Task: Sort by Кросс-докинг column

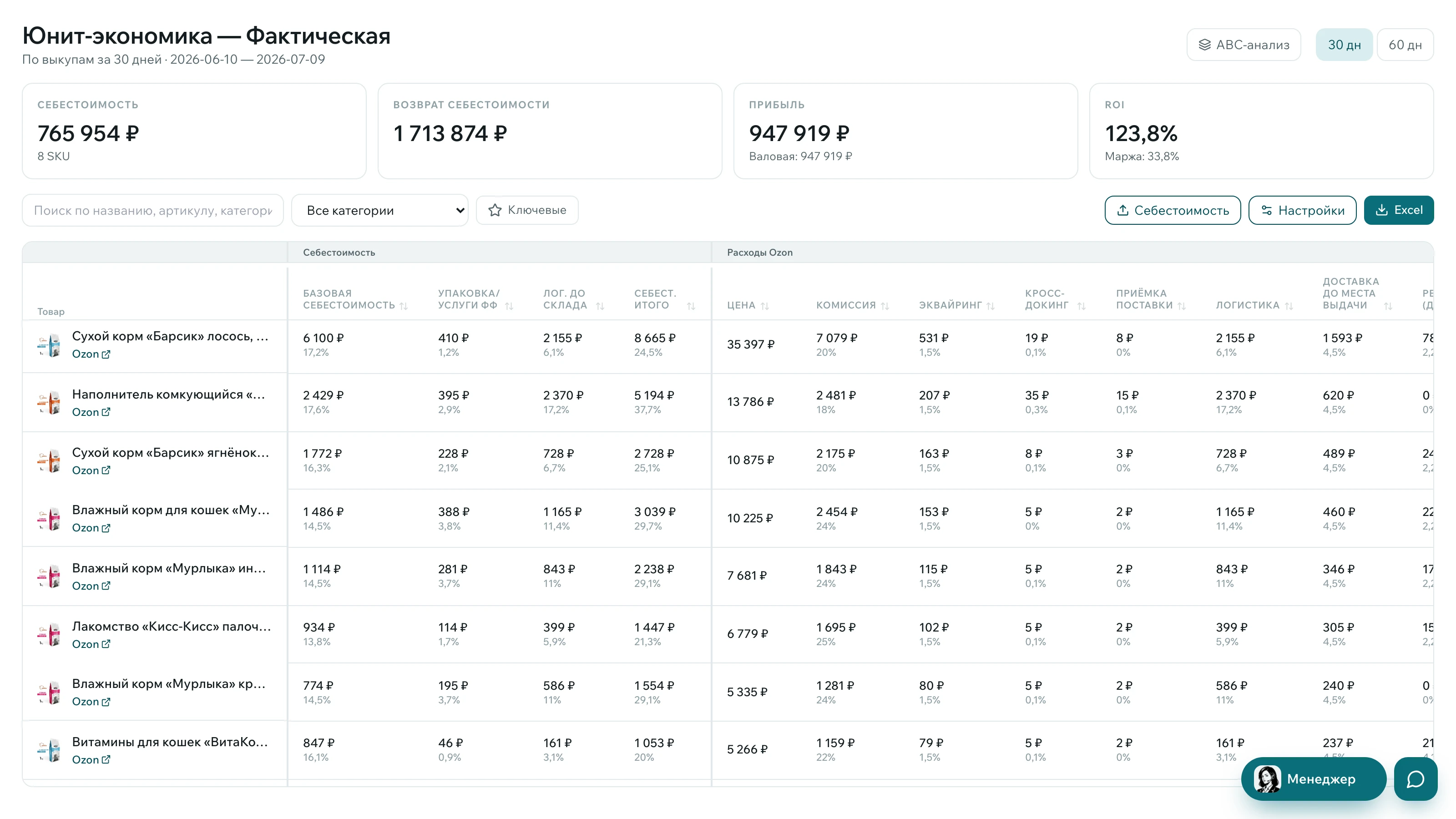Action: [1081, 306]
